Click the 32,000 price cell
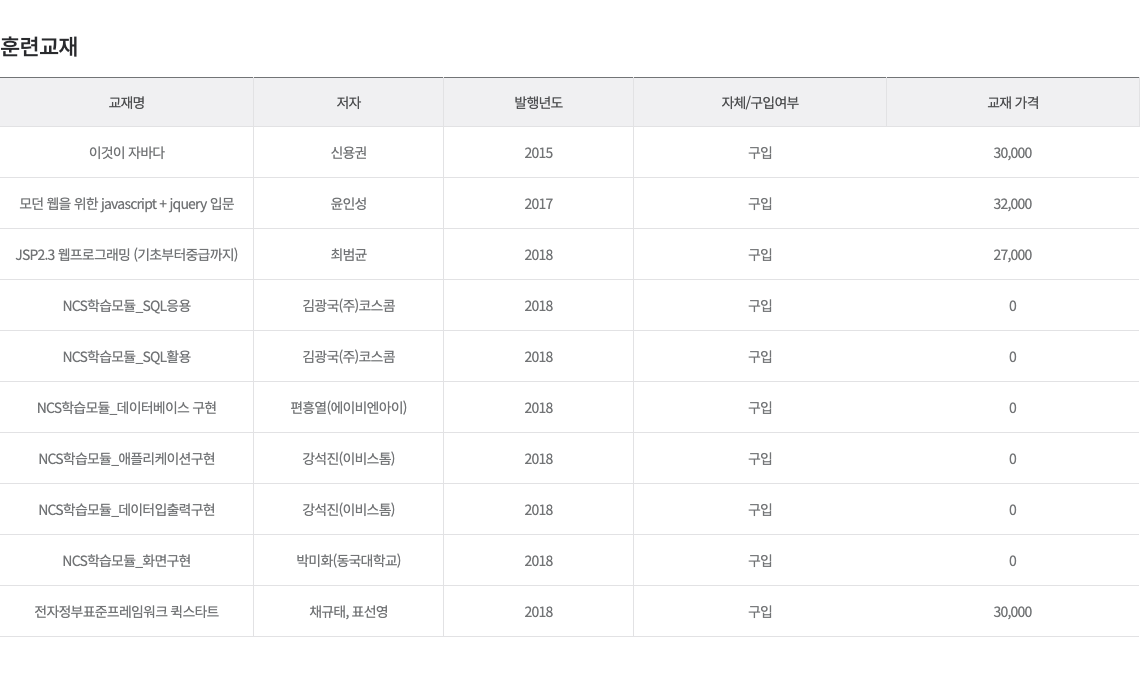Screen dimensions: 1146x673 tap(1012, 204)
